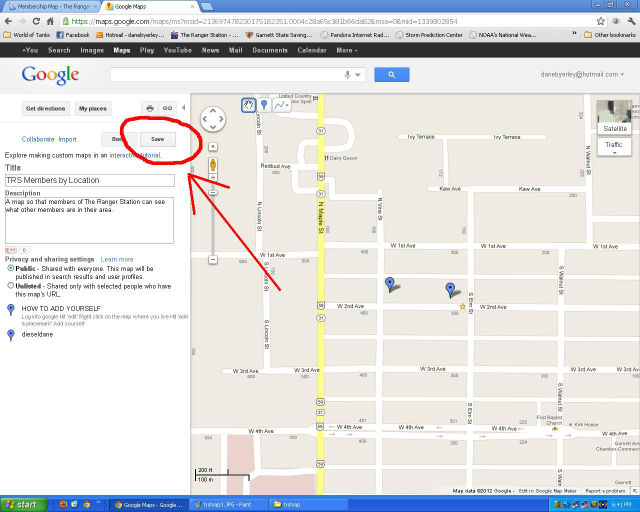The height and width of the screenshot is (512, 640).
Task: Open The Ranger Station bookmark
Action: [204, 35]
